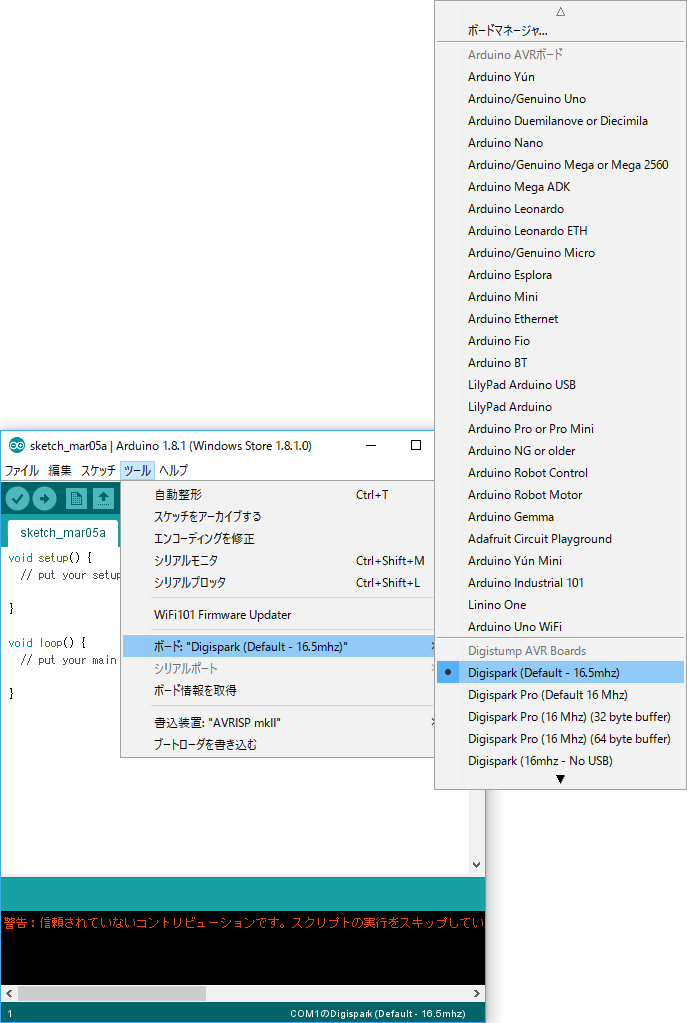Select LilyPad Arduino USB board

coord(560,385)
